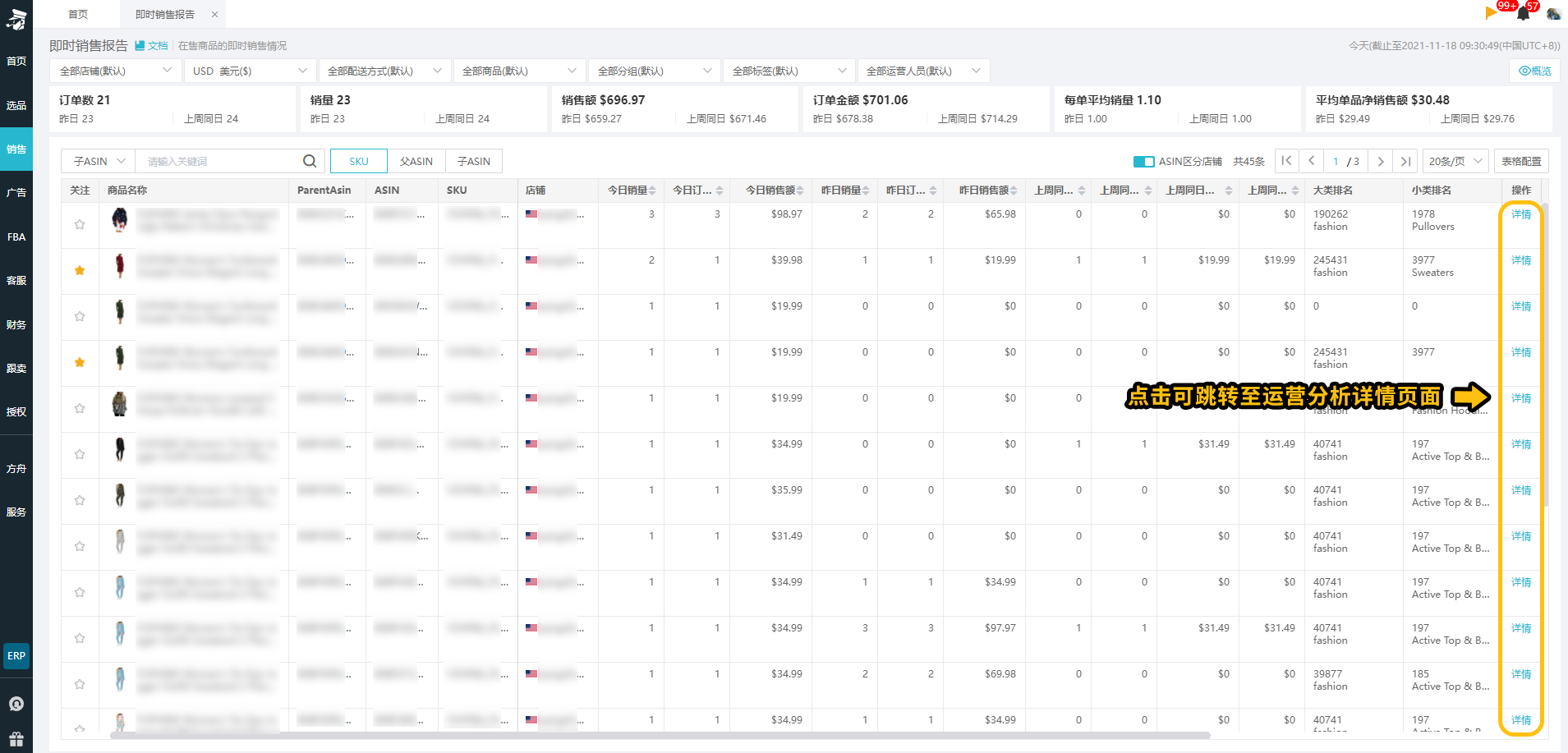Screen dimensions: 1568x753
Task: Select the 父ASIN view tab
Action: tap(416, 161)
